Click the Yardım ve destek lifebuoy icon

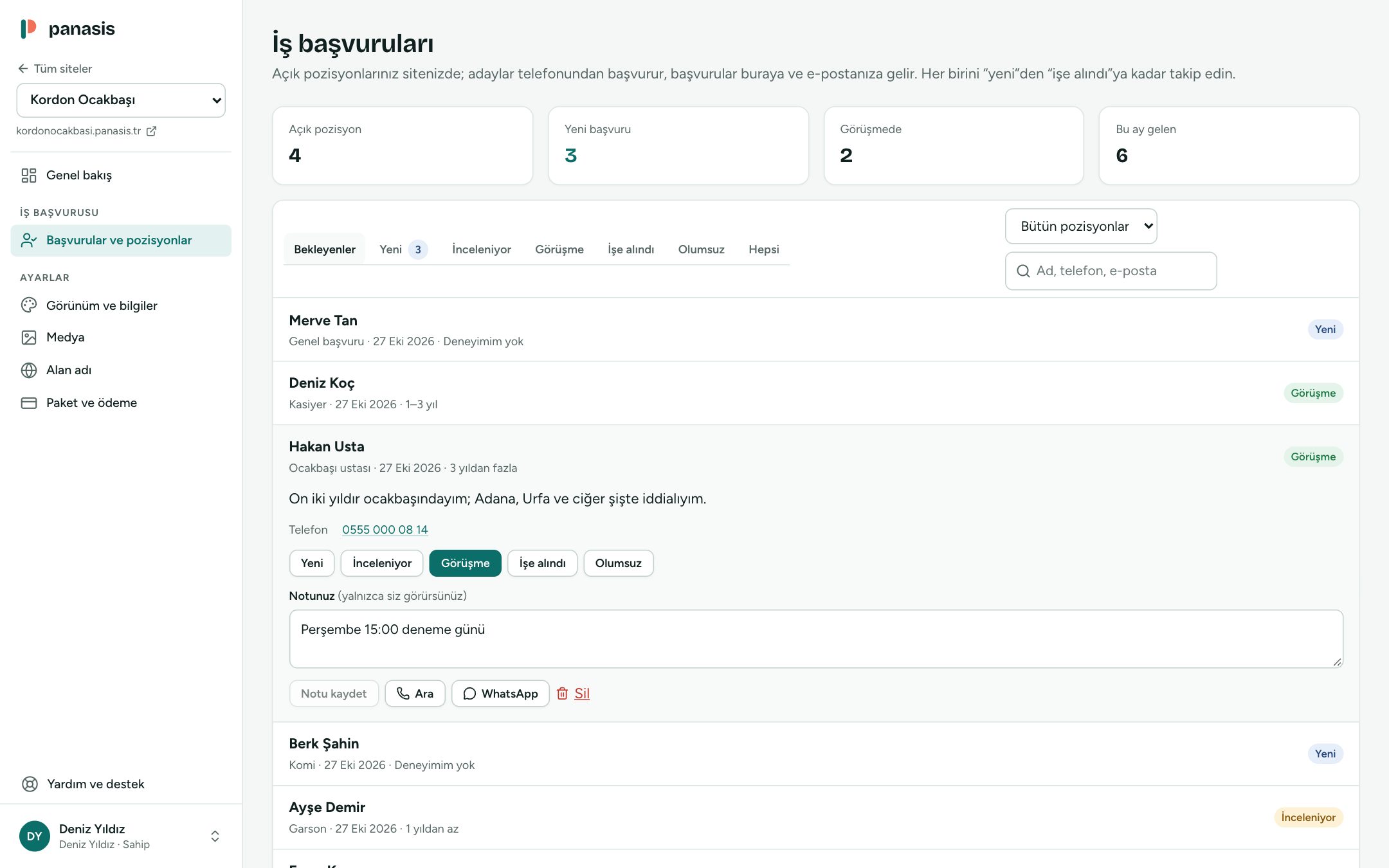point(30,784)
